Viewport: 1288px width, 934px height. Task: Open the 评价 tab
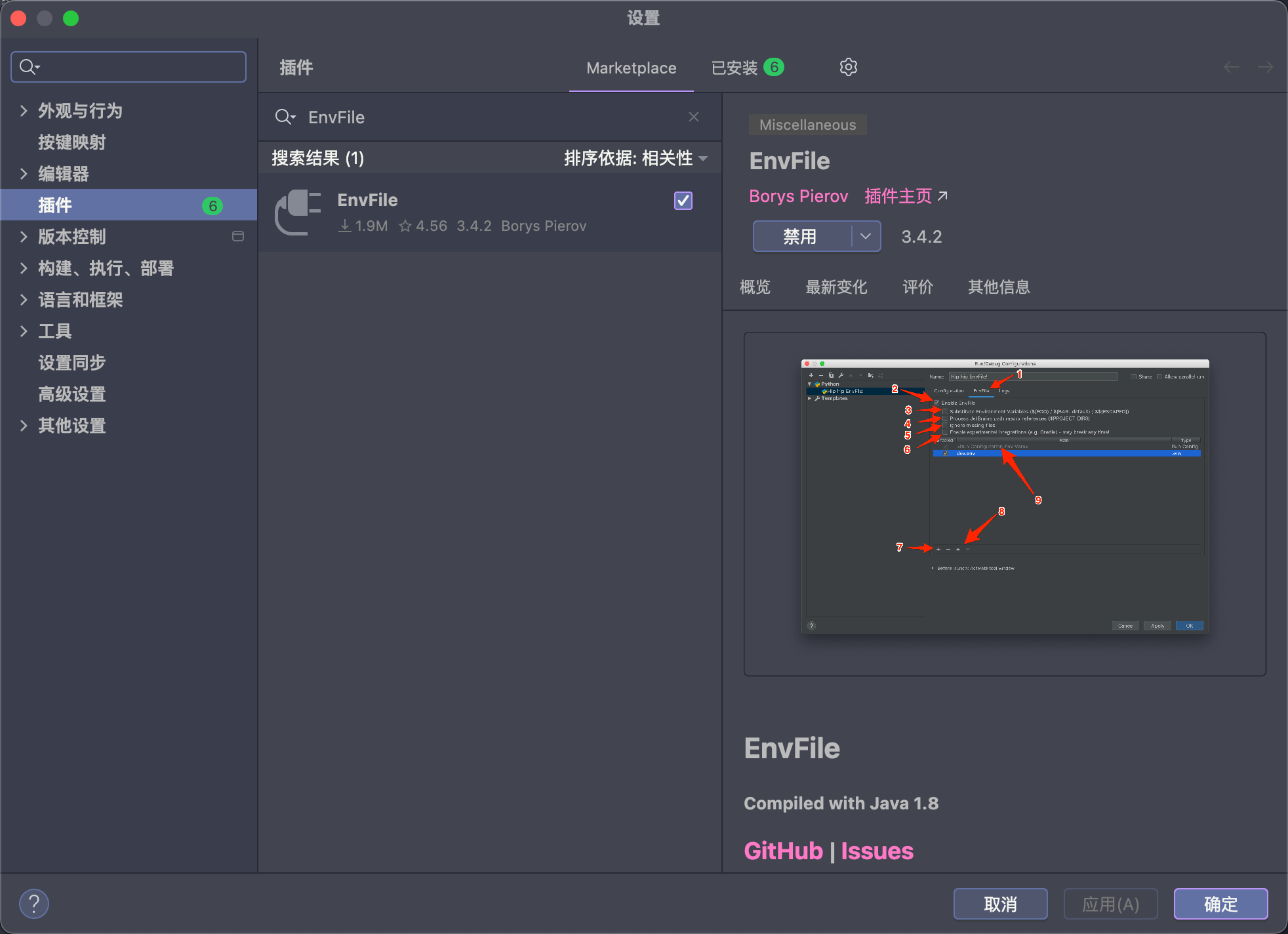[917, 287]
